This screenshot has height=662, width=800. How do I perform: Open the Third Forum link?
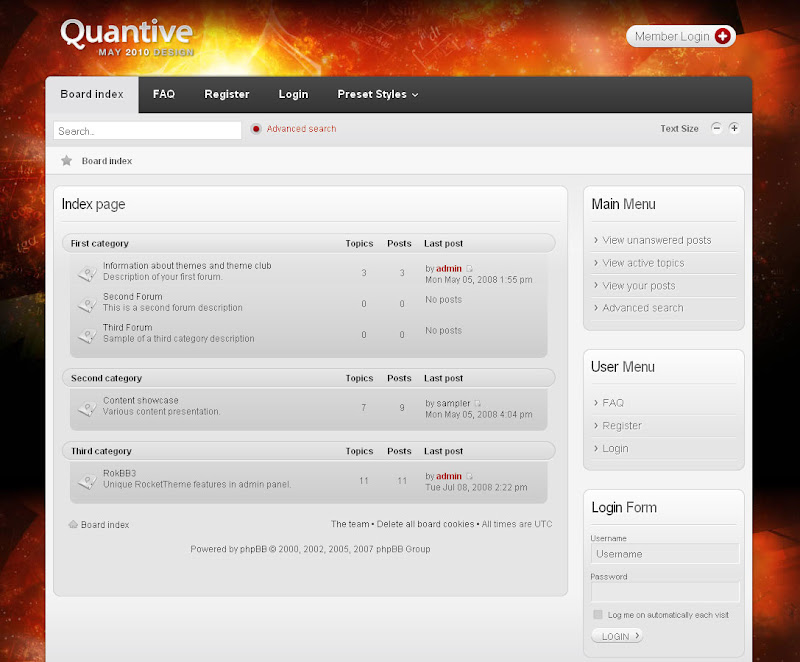pyautogui.click(x=128, y=327)
